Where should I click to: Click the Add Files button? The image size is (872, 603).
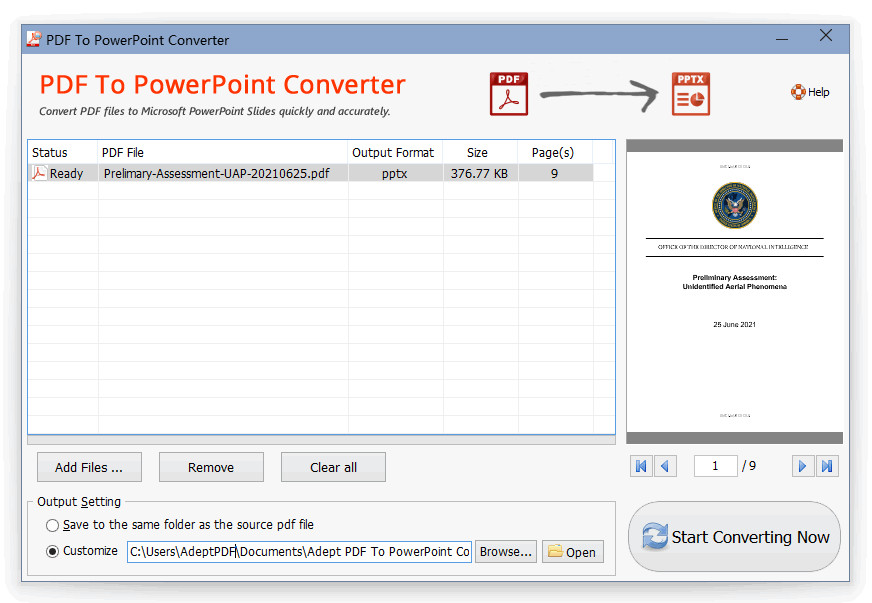click(89, 467)
